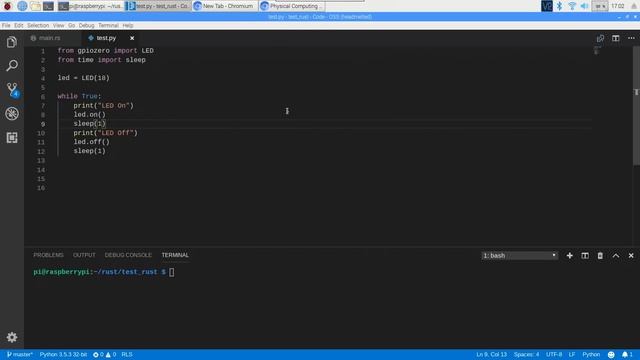Image resolution: width=640 pixels, height=360 pixels.
Task: Change the Python 3.5.3 32-bit interpreter
Action: (x=63, y=355)
